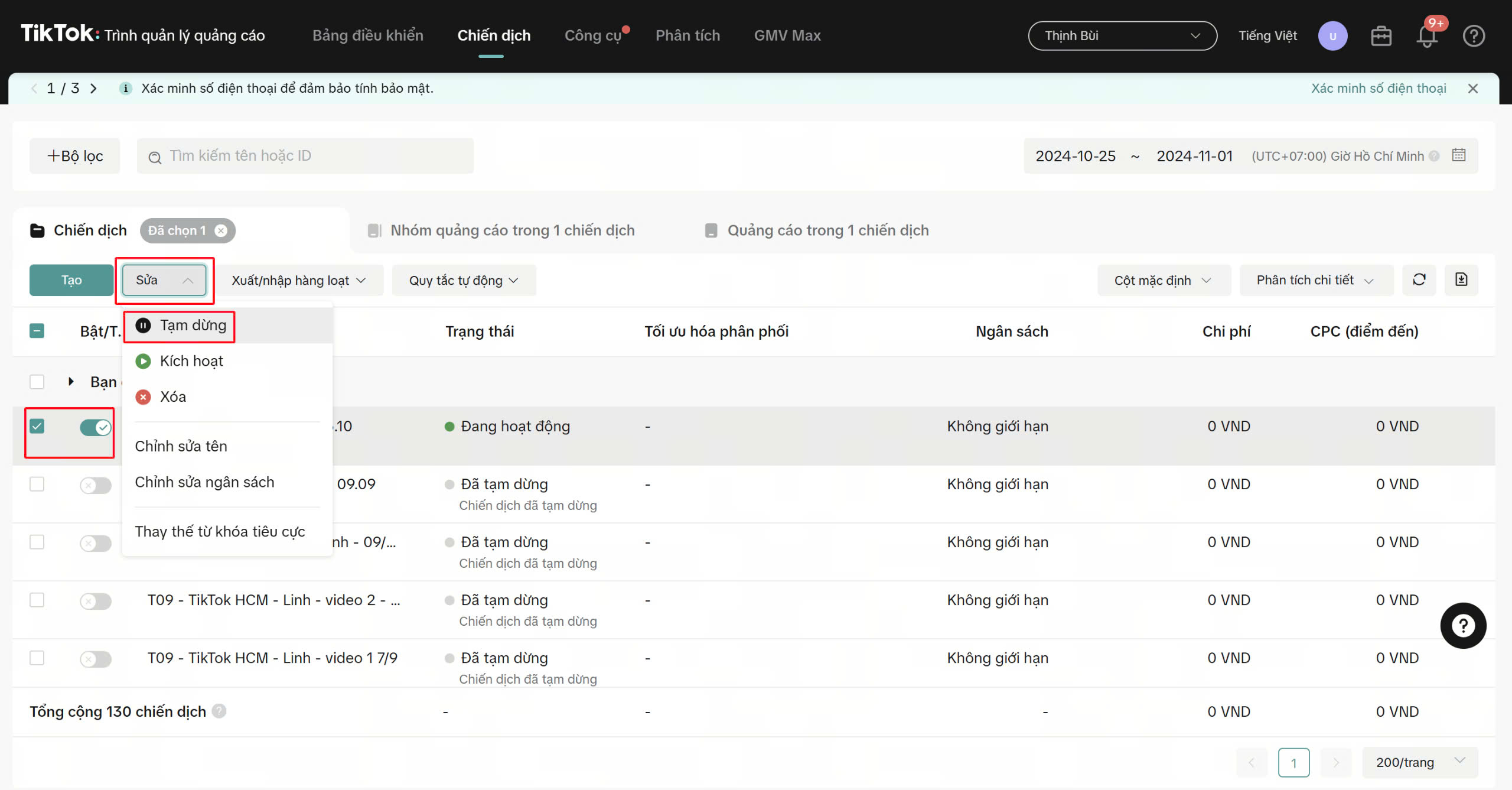Click Xác minh số điện thoại link
Image resolution: width=1512 pixels, height=790 pixels.
[x=1379, y=89]
